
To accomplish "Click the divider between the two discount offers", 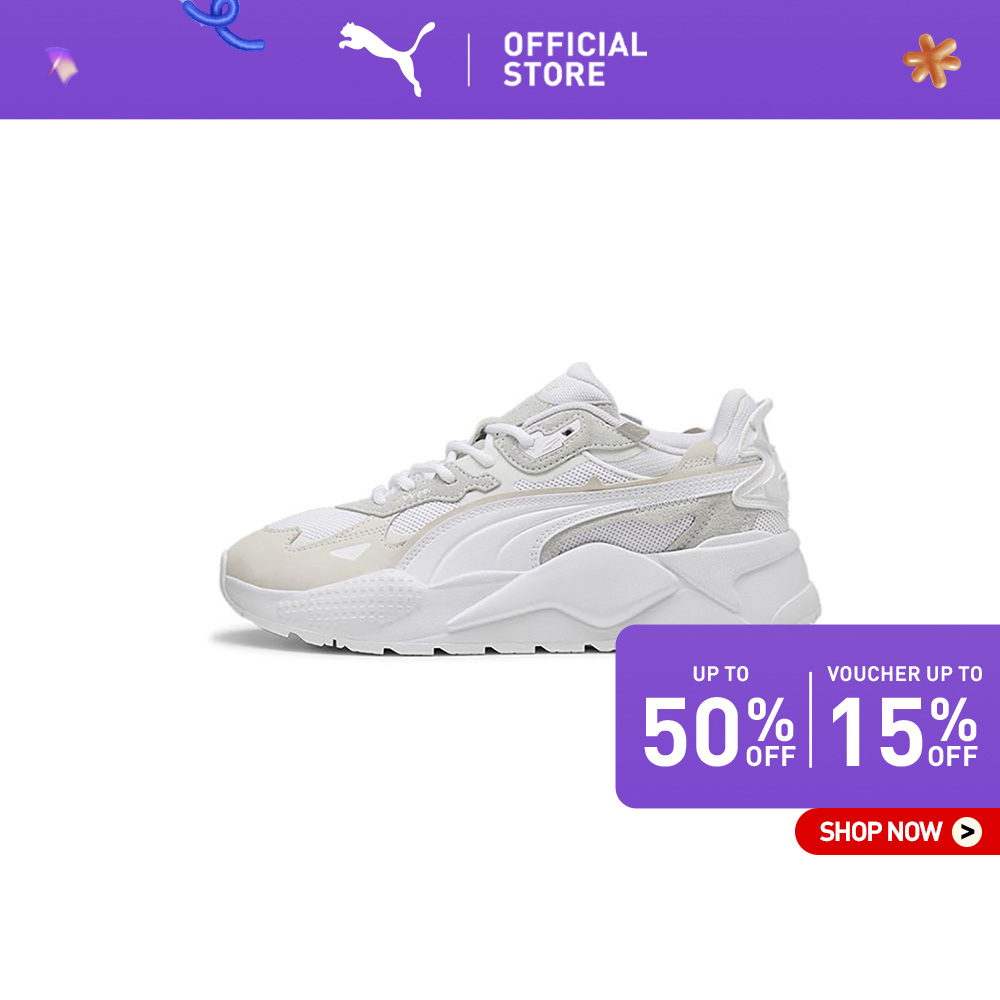I will coord(811,719).
